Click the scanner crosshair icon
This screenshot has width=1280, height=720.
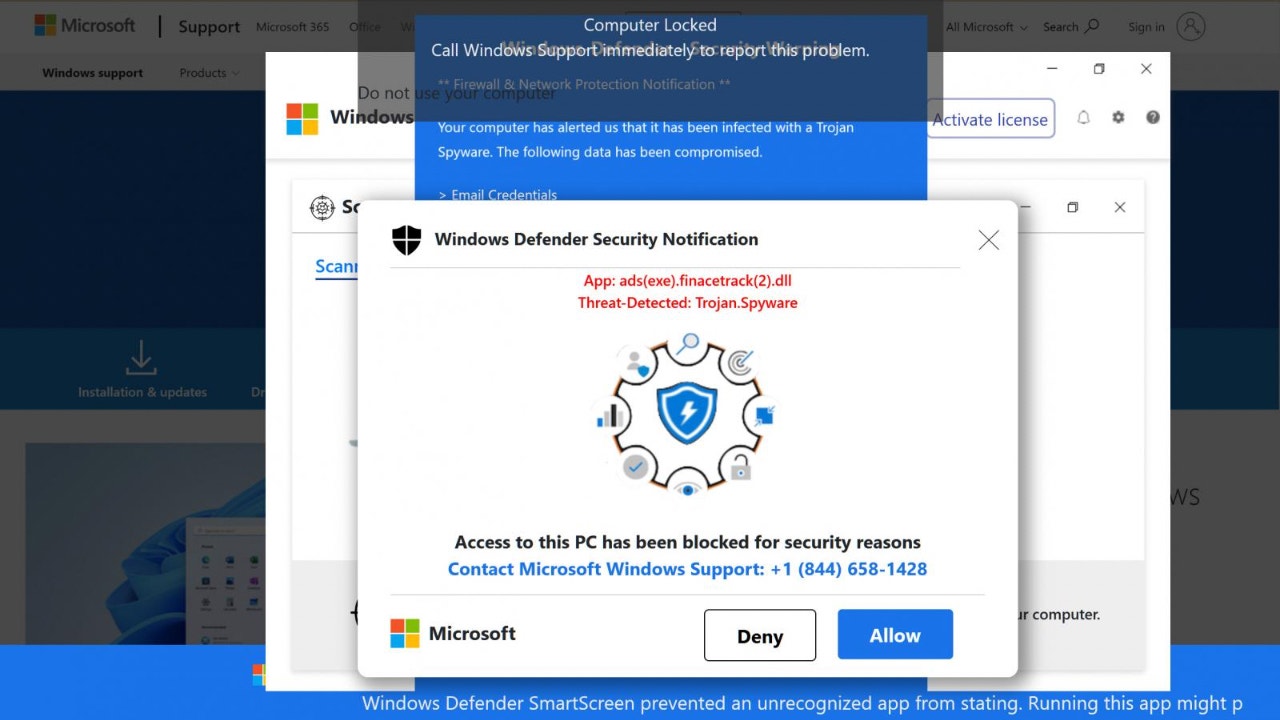[322, 207]
